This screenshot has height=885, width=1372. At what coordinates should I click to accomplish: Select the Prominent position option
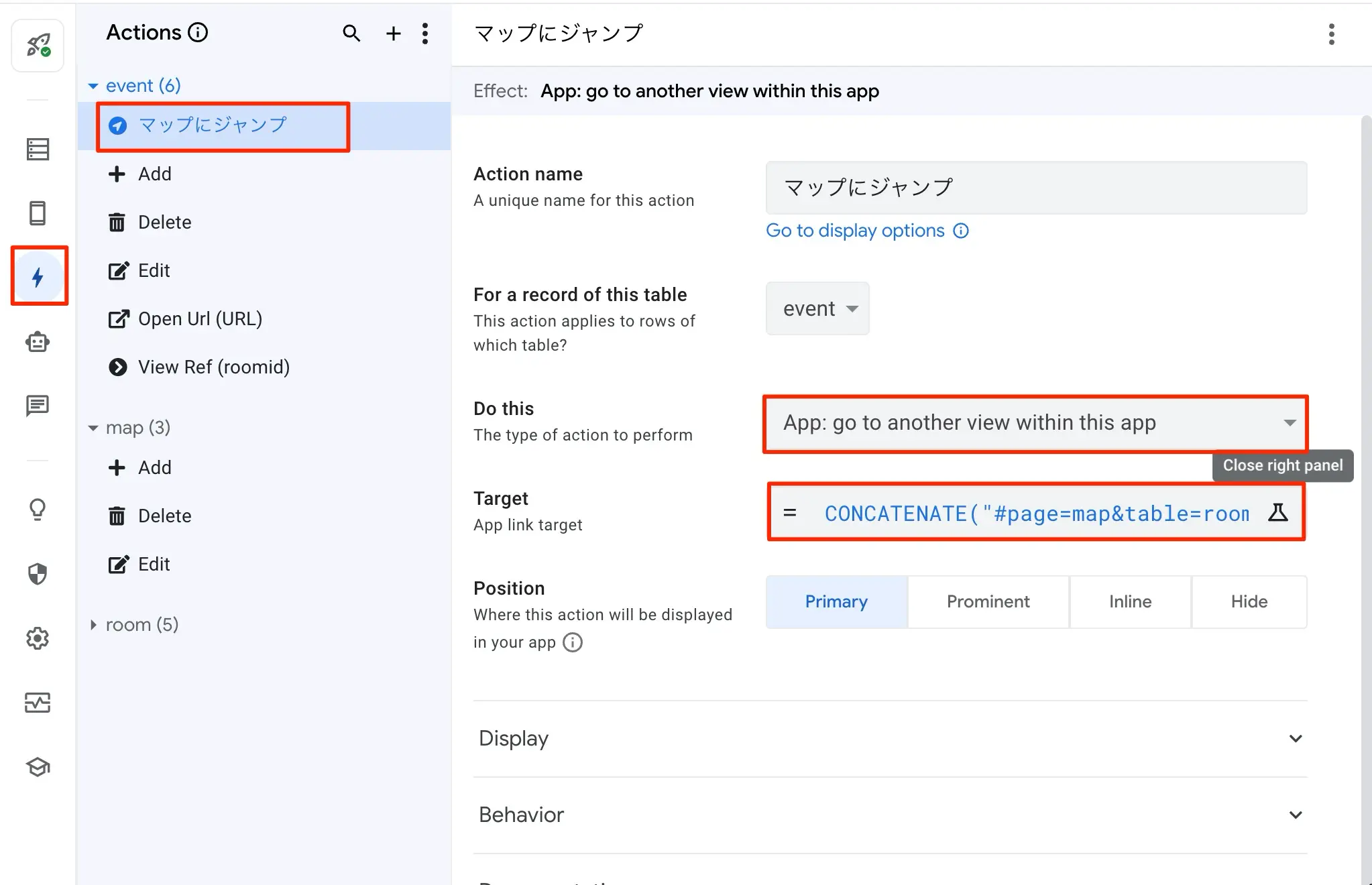click(x=988, y=601)
